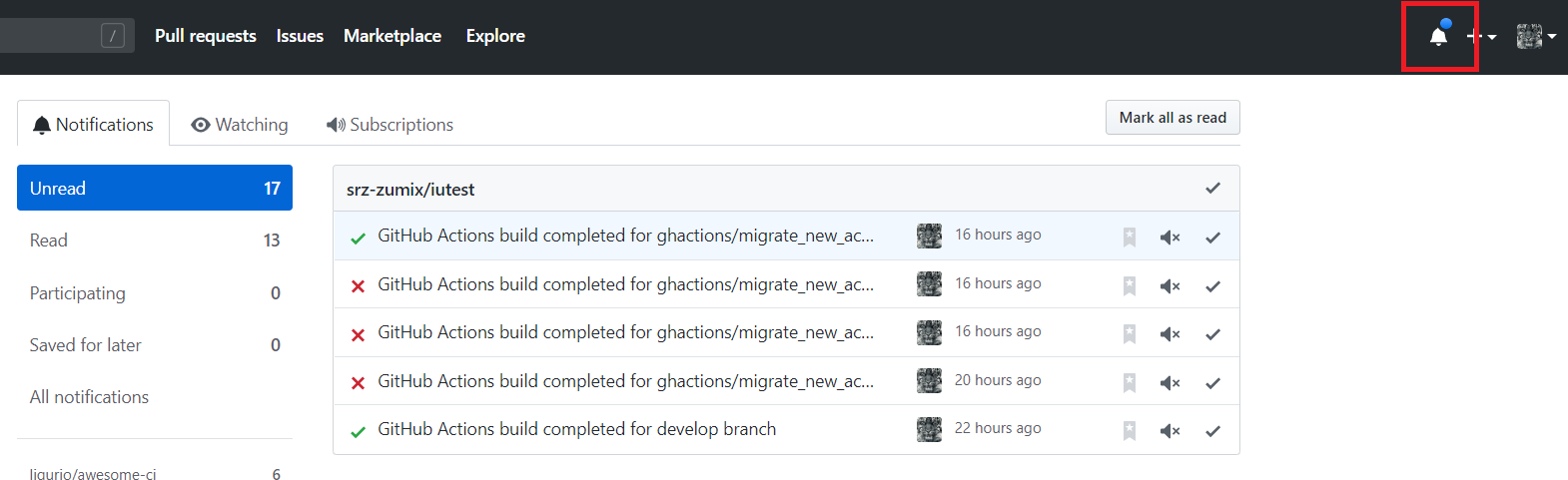This screenshot has width=1568, height=480.
Task: Open the user avatar account menu
Action: coord(1536,36)
